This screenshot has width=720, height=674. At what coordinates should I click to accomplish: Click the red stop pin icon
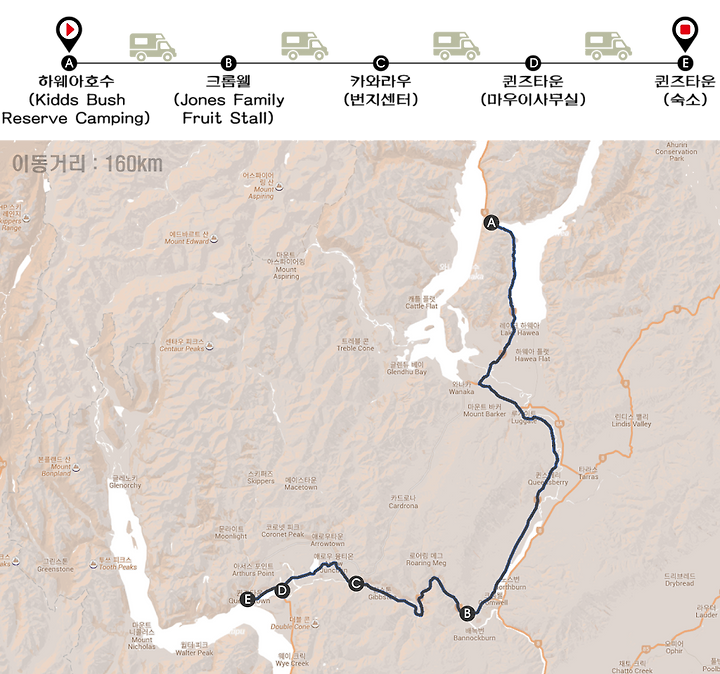(685, 33)
